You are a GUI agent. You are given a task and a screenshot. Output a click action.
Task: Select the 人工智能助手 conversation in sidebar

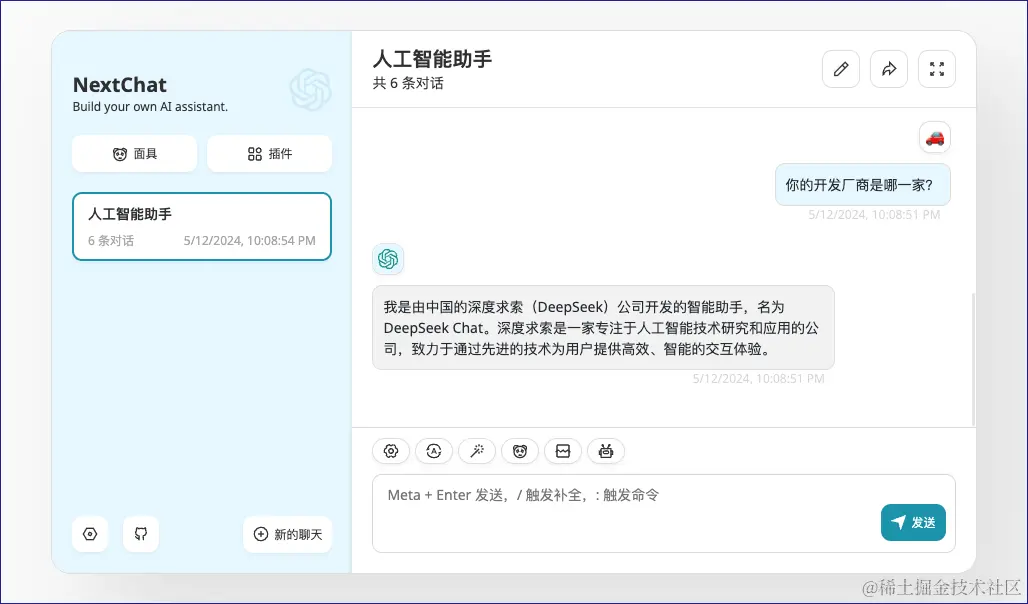pyautogui.click(x=202, y=226)
